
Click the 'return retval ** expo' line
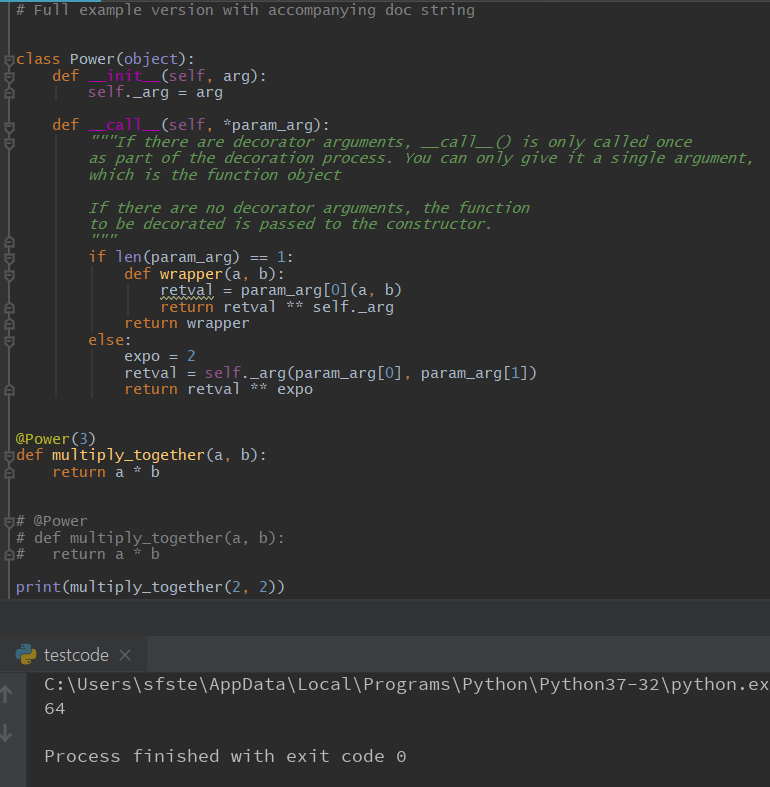point(218,389)
